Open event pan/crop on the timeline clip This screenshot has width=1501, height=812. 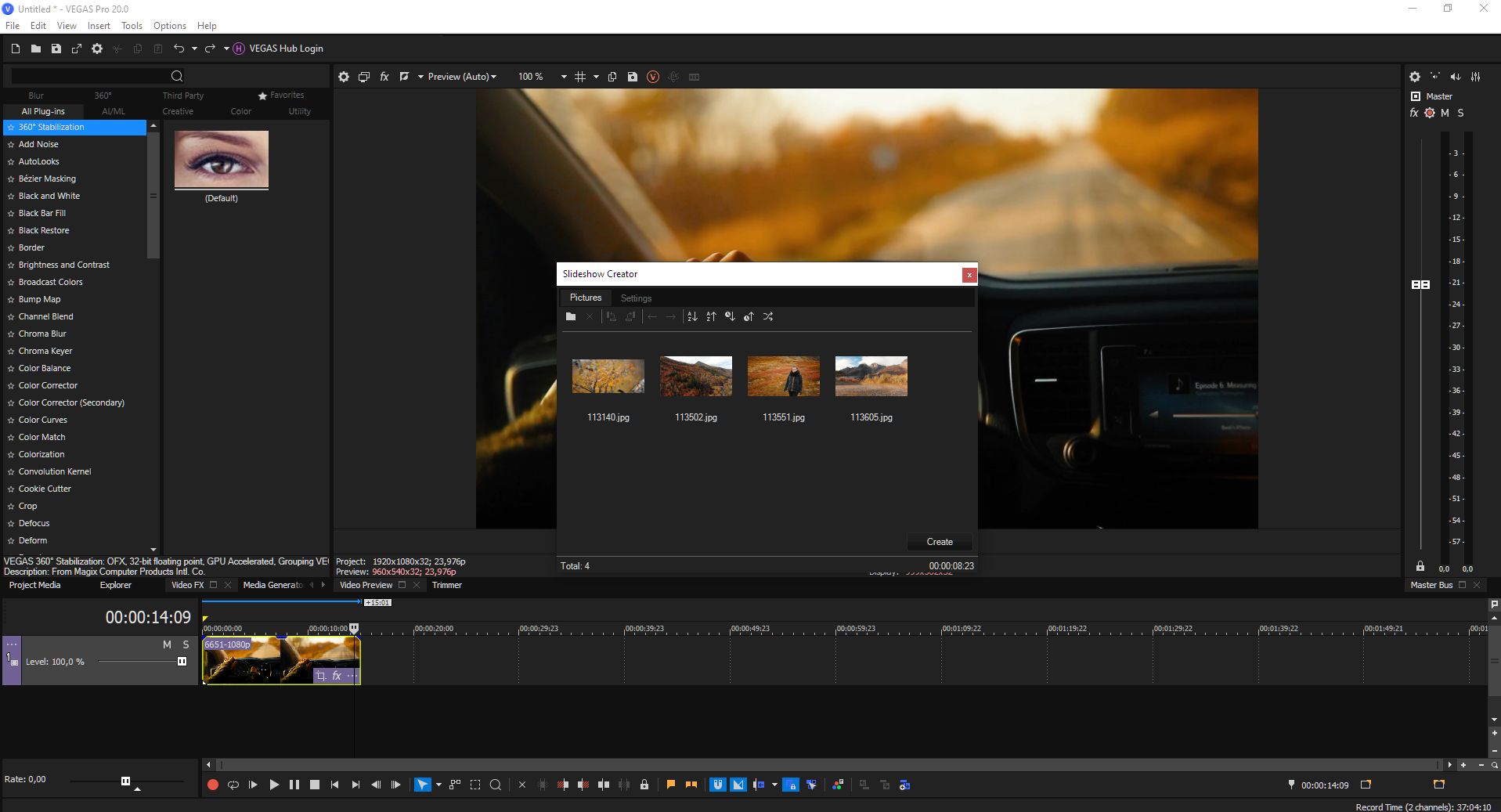click(320, 676)
